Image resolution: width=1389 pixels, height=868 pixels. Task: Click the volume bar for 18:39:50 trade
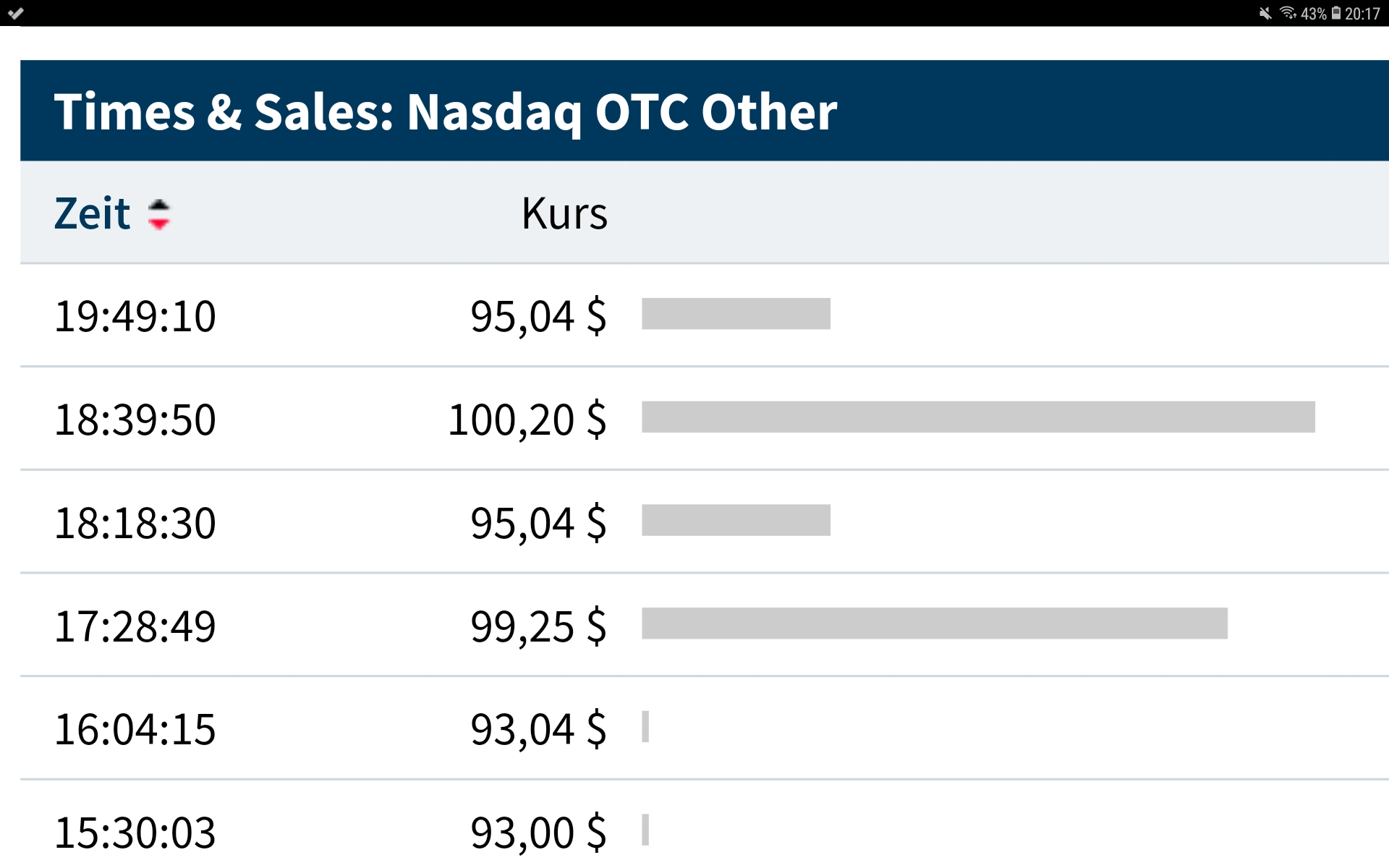[978, 417]
